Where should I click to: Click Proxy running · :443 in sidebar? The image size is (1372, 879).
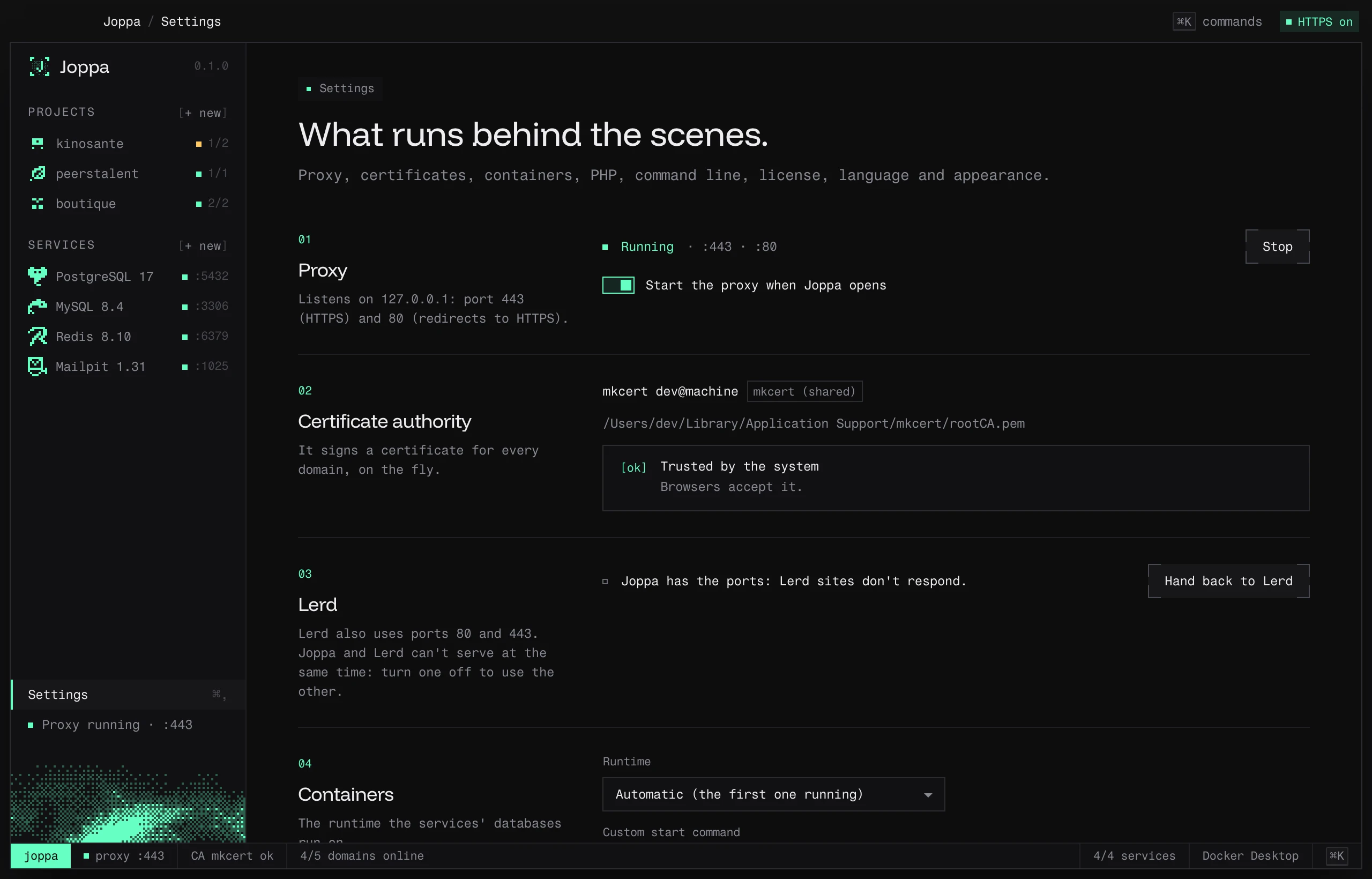tap(111, 725)
